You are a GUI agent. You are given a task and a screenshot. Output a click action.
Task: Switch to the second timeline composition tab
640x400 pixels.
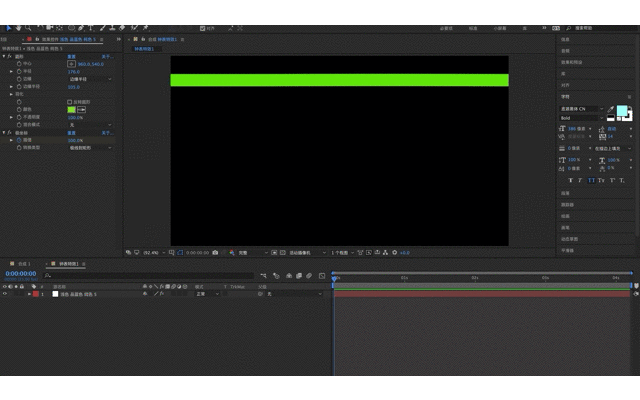[x=65, y=264]
